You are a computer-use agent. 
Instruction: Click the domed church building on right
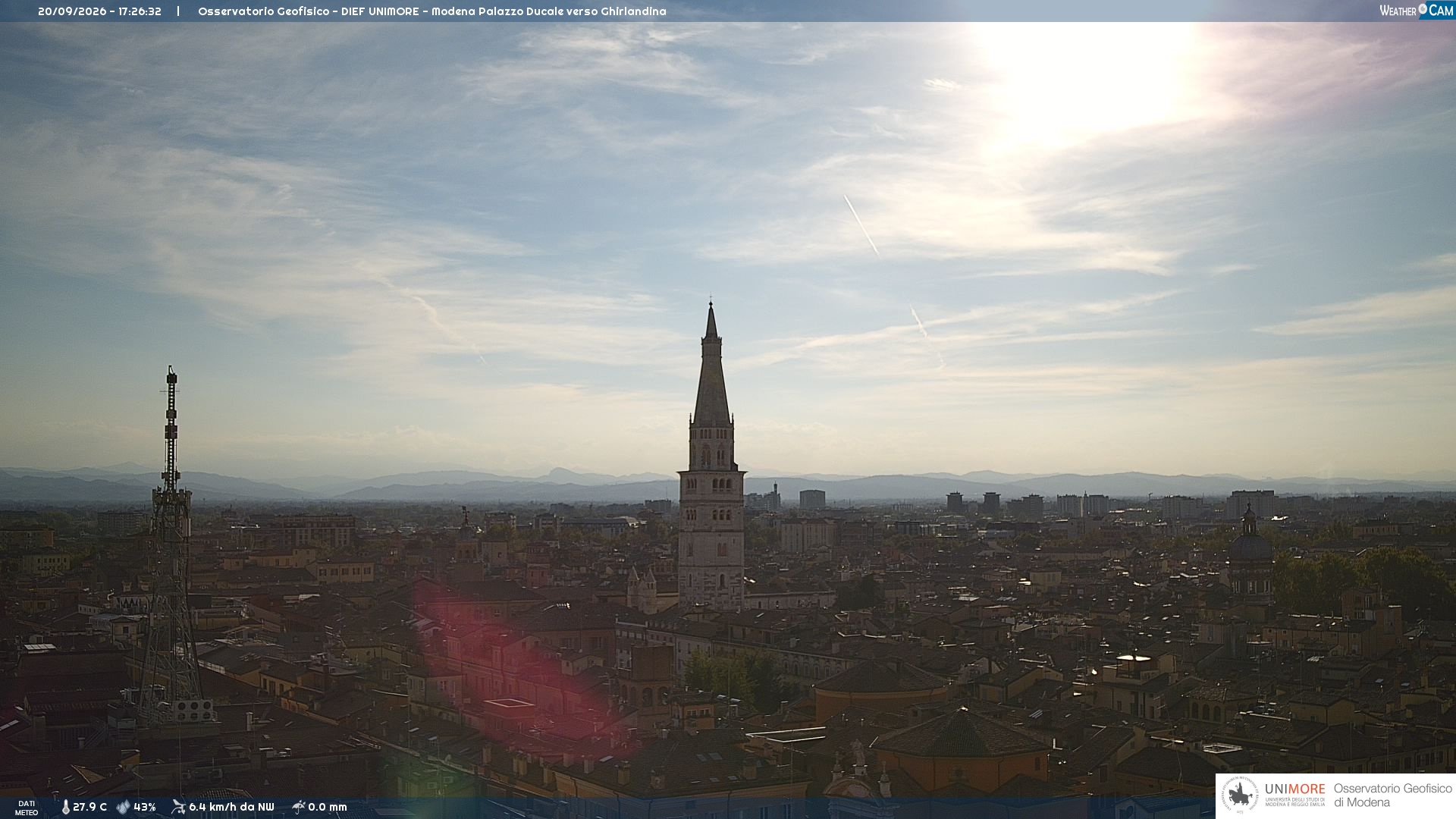1249,552
